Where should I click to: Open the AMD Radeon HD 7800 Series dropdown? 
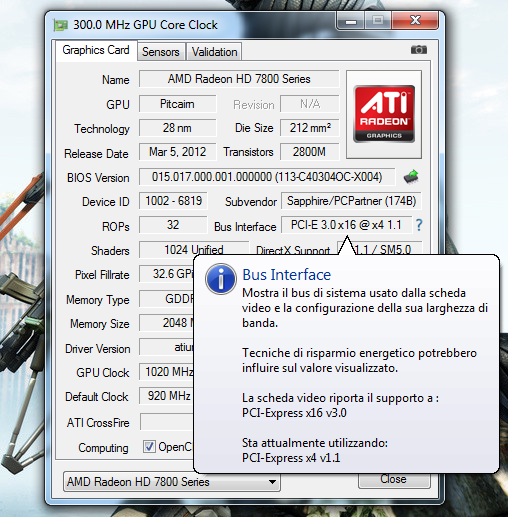[171, 482]
